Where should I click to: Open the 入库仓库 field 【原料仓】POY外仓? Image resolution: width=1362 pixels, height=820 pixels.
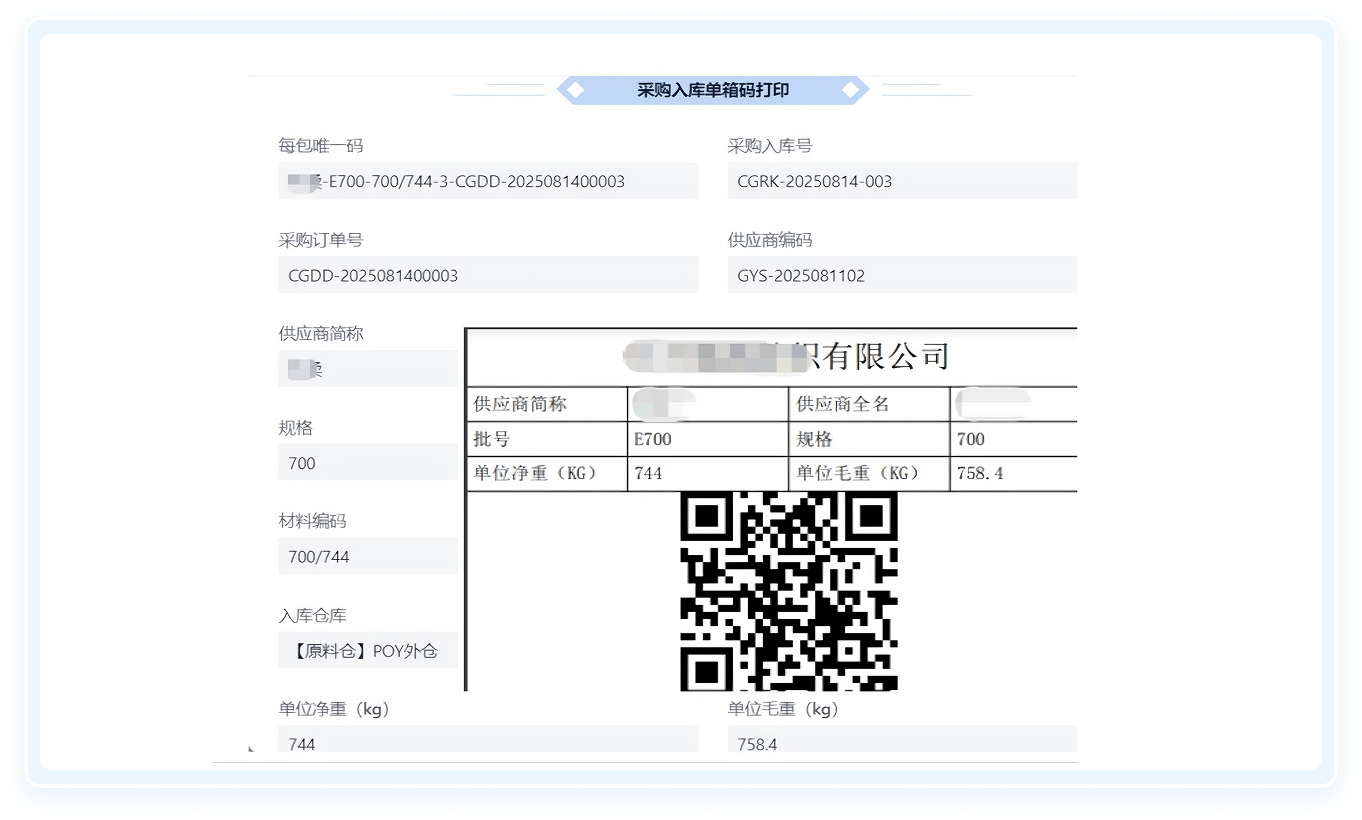click(368, 651)
